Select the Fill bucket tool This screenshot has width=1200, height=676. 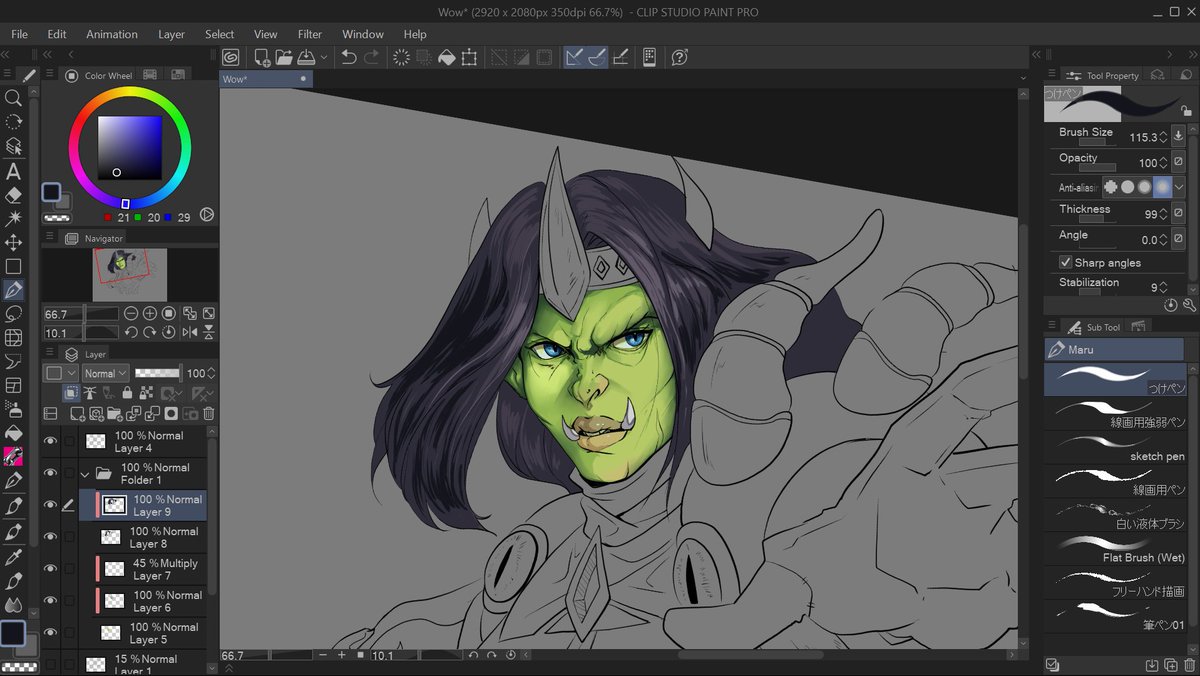click(13, 433)
